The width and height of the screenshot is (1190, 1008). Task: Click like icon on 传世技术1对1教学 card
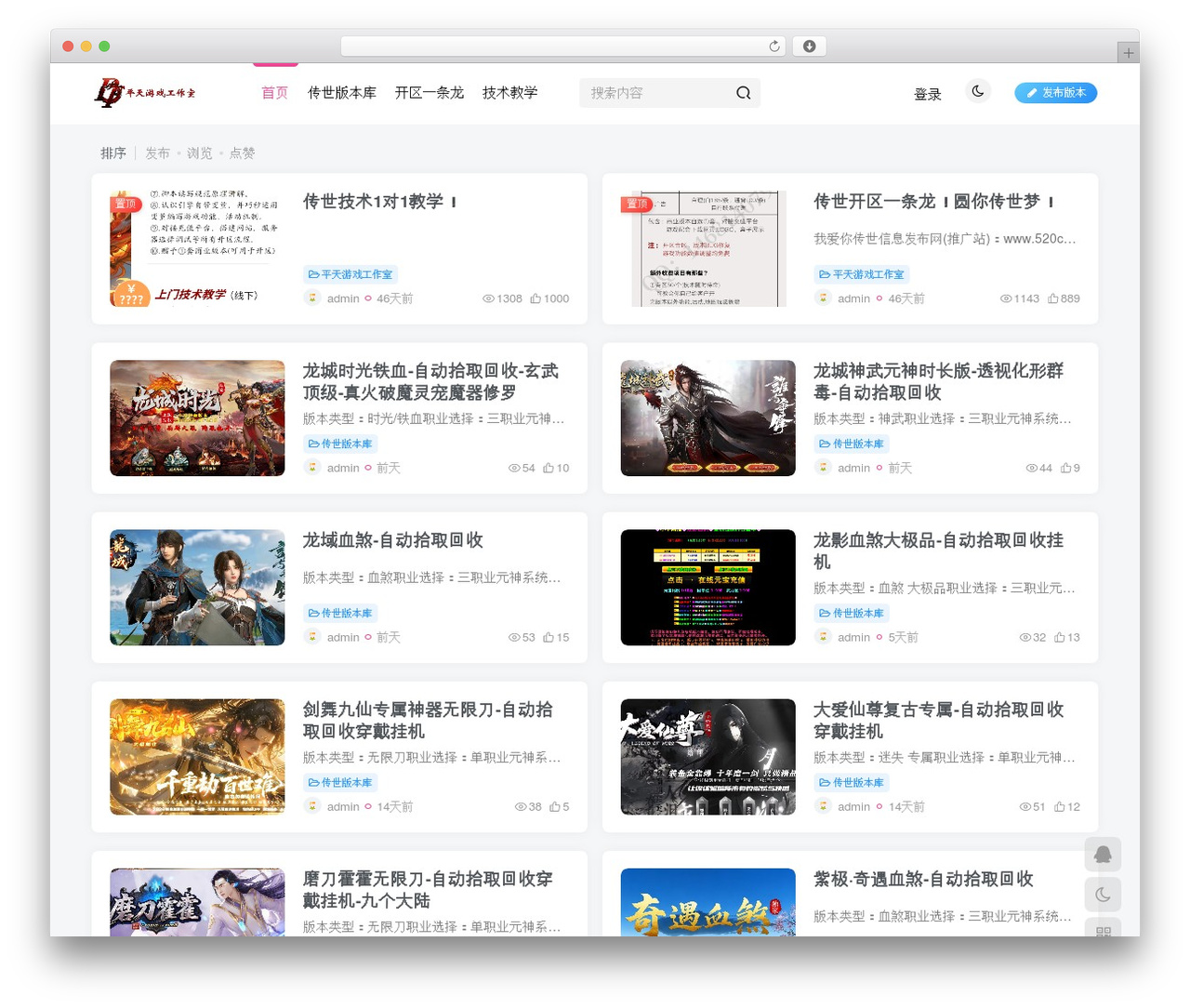pyautogui.click(x=535, y=298)
